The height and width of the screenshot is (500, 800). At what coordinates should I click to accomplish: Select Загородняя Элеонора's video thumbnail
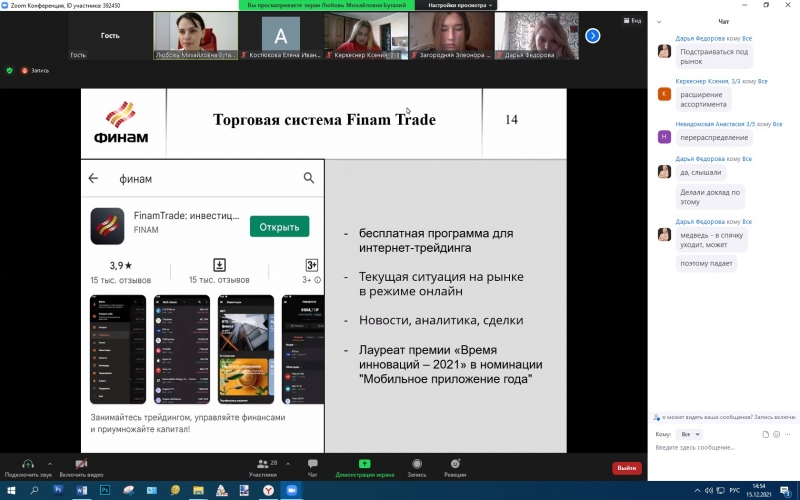point(452,36)
